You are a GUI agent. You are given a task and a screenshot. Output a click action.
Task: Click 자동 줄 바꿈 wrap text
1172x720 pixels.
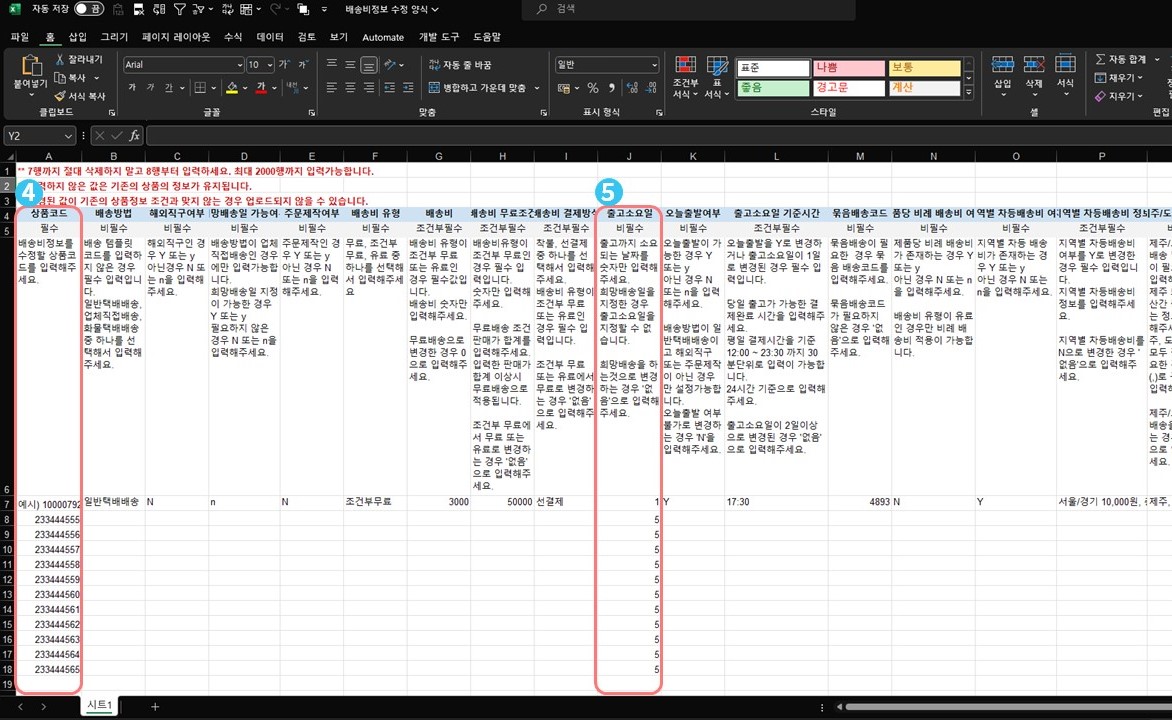pyautogui.click(x=460, y=65)
